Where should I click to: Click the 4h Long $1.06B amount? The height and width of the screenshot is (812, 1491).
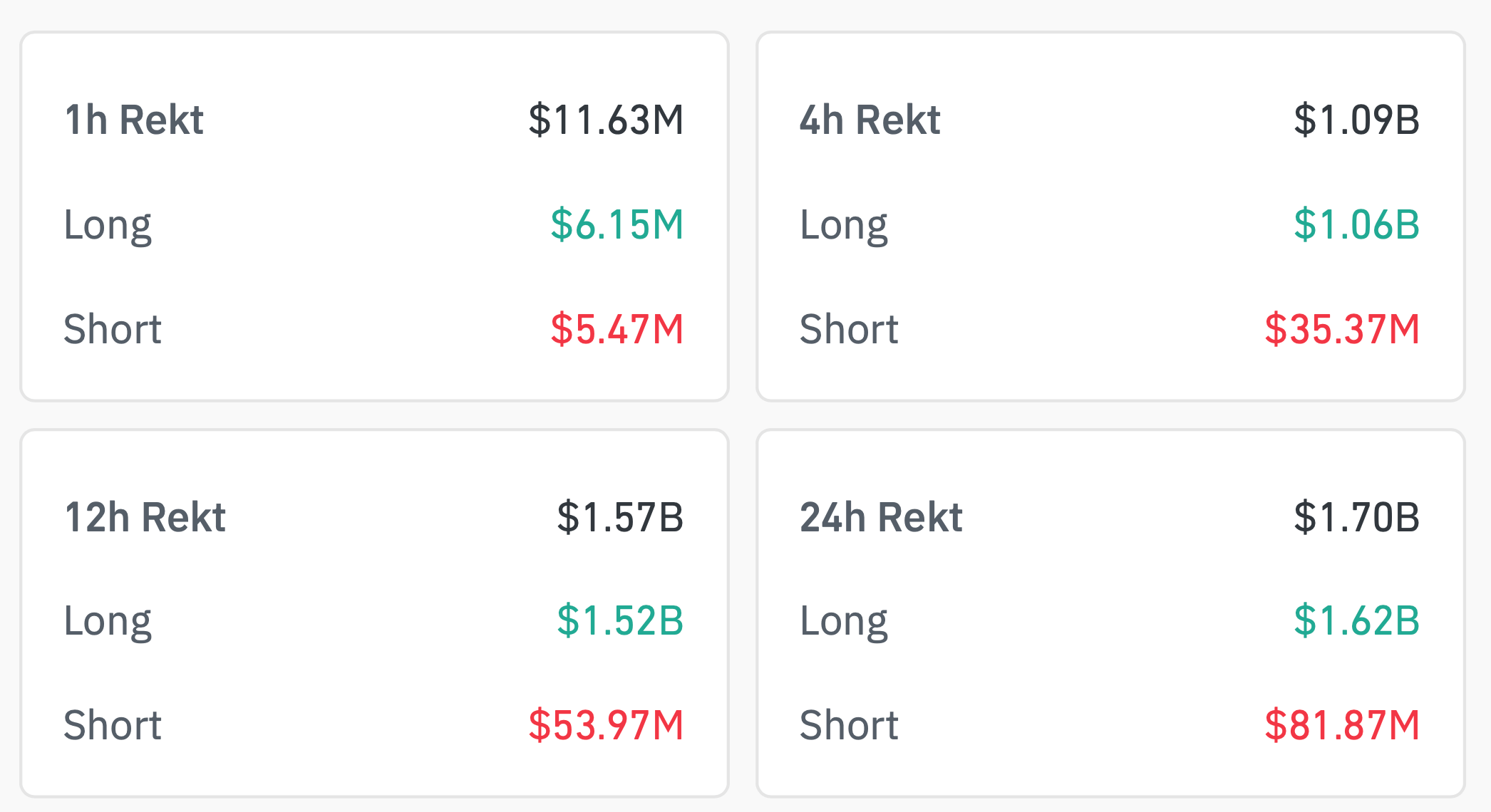[x=1357, y=224]
